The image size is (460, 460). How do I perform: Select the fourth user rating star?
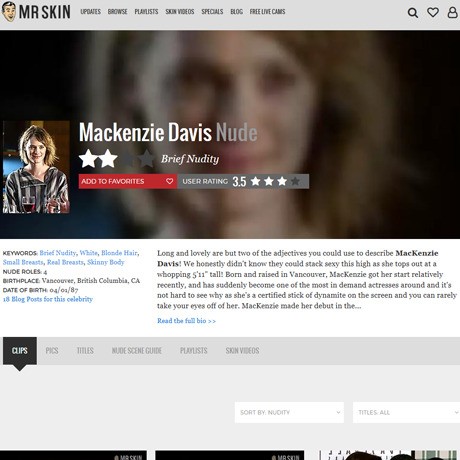pyautogui.click(x=295, y=181)
